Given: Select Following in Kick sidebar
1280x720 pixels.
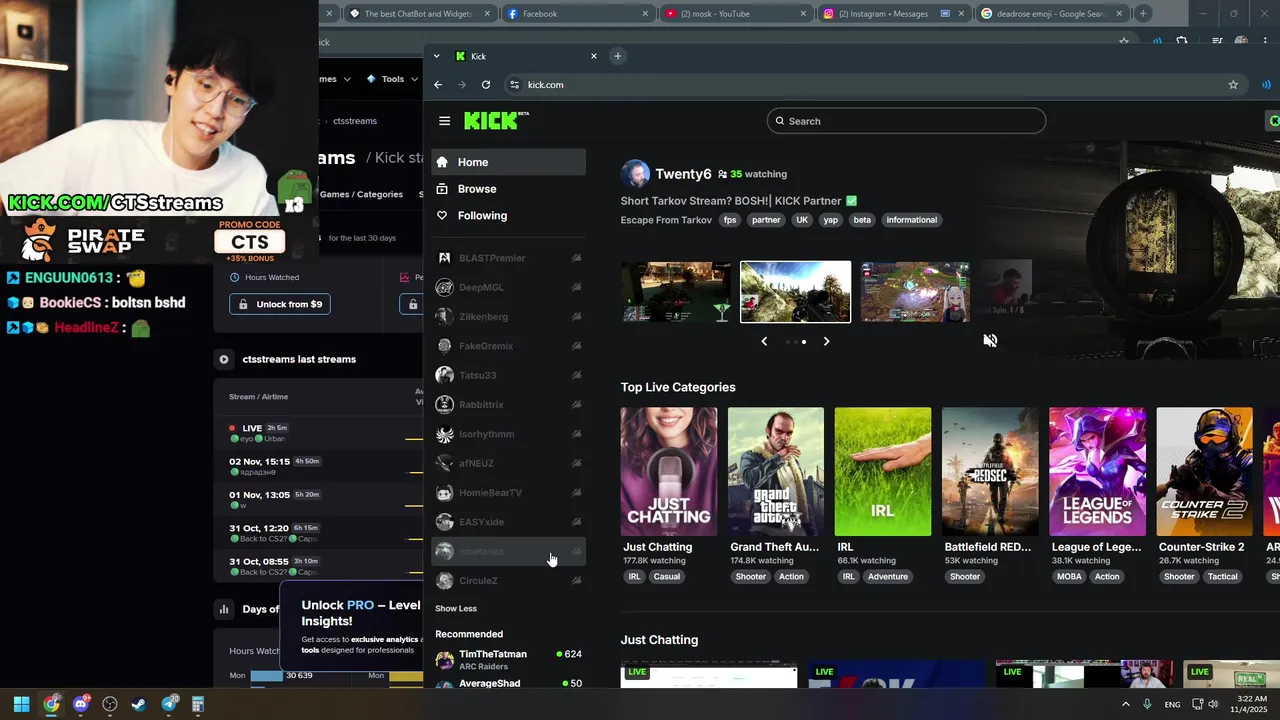Looking at the screenshot, I should click(508, 216).
